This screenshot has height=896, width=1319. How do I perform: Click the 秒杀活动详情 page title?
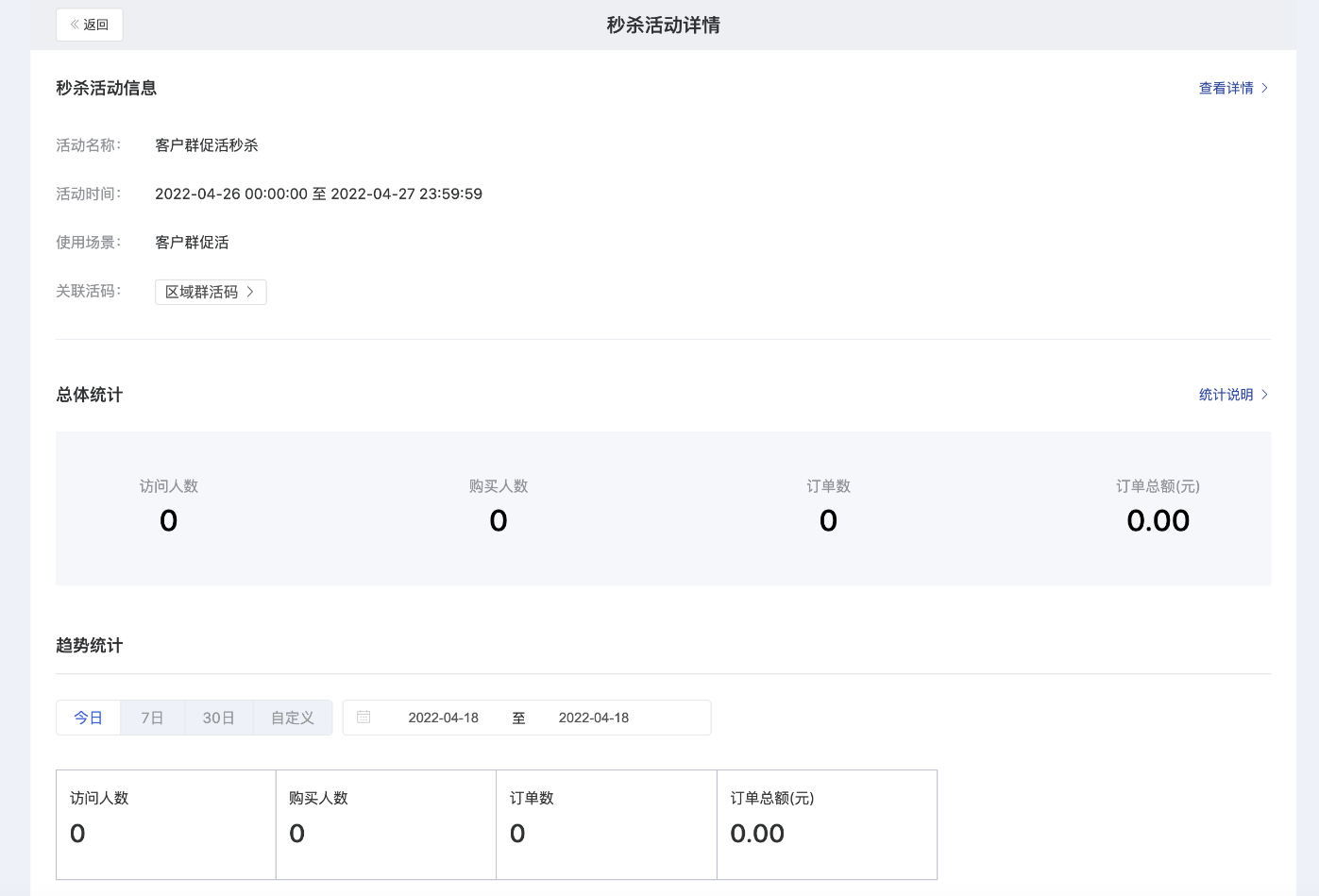tap(664, 25)
